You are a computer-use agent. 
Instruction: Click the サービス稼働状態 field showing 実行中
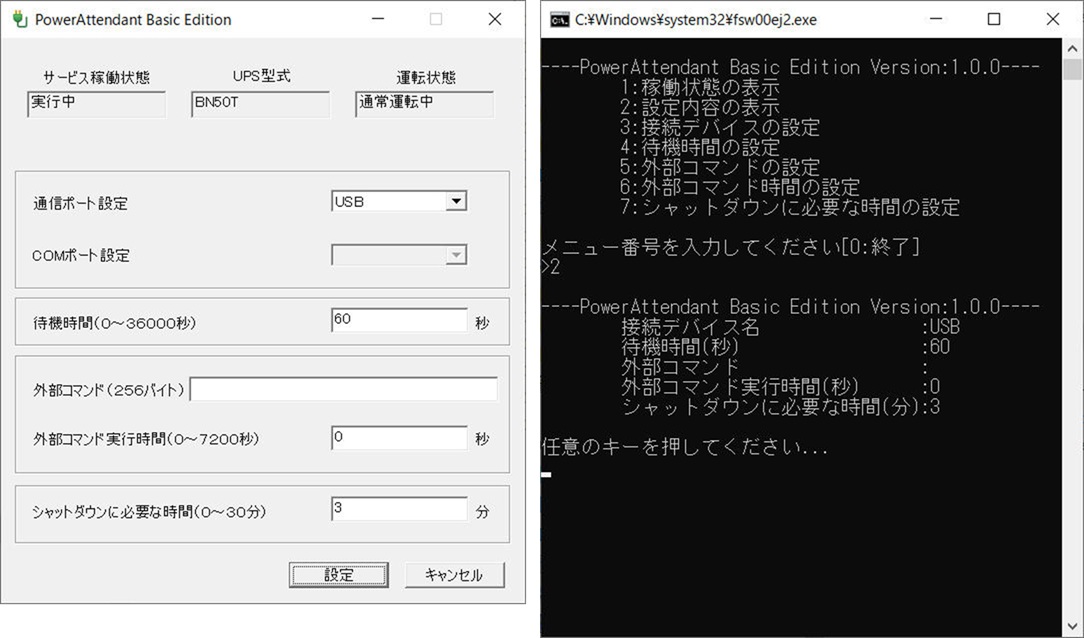point(96,104)
